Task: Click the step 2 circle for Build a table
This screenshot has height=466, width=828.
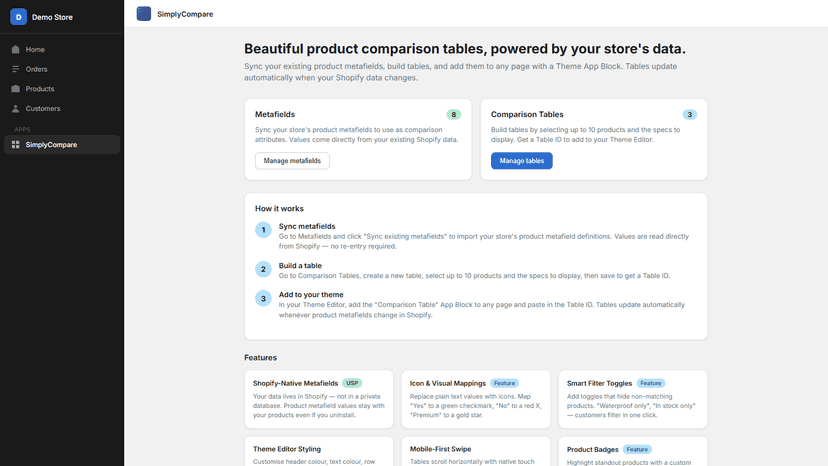Action: 264,269
